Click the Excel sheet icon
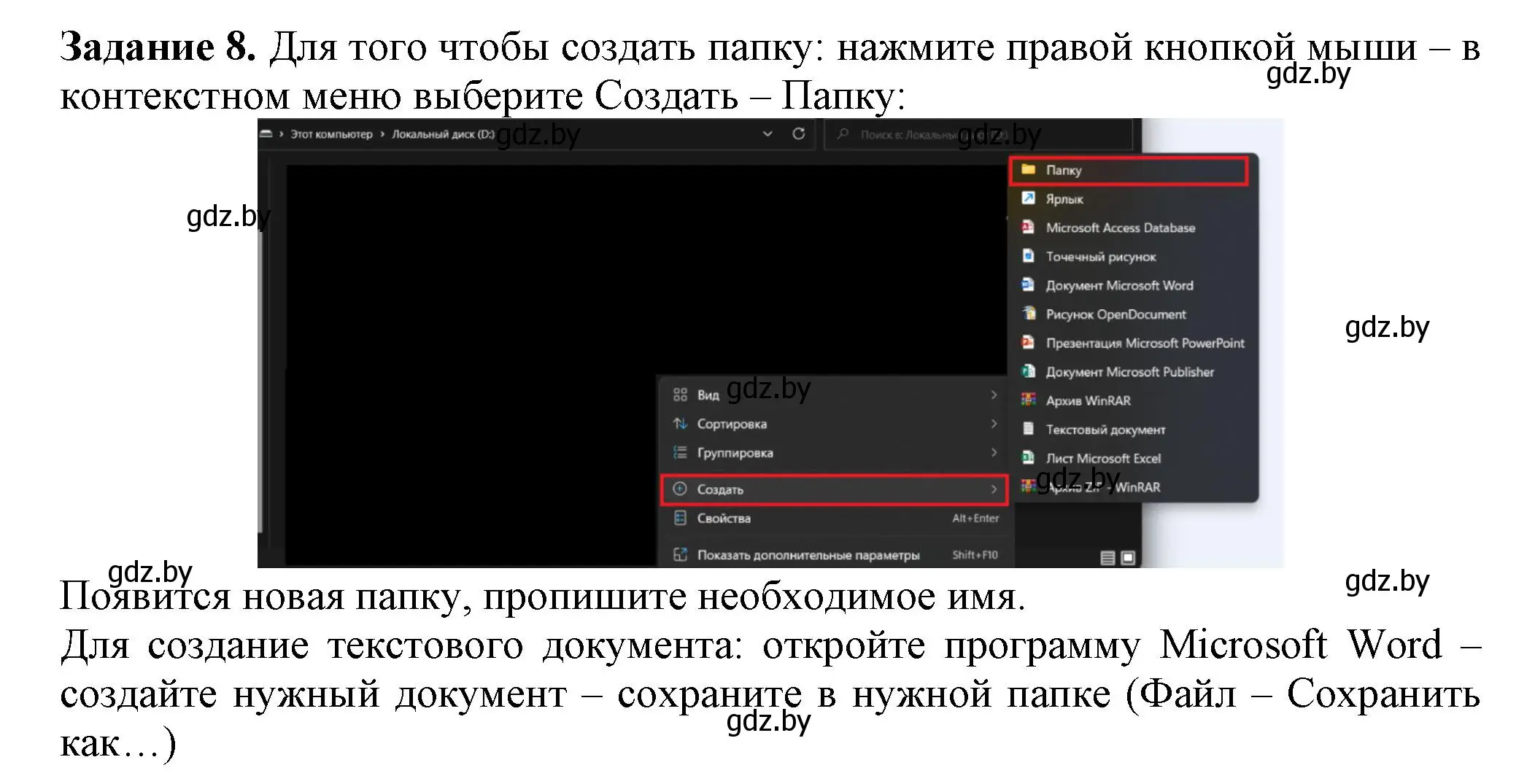Screen dimensions: 1535x784 (x=1029, y=457)
